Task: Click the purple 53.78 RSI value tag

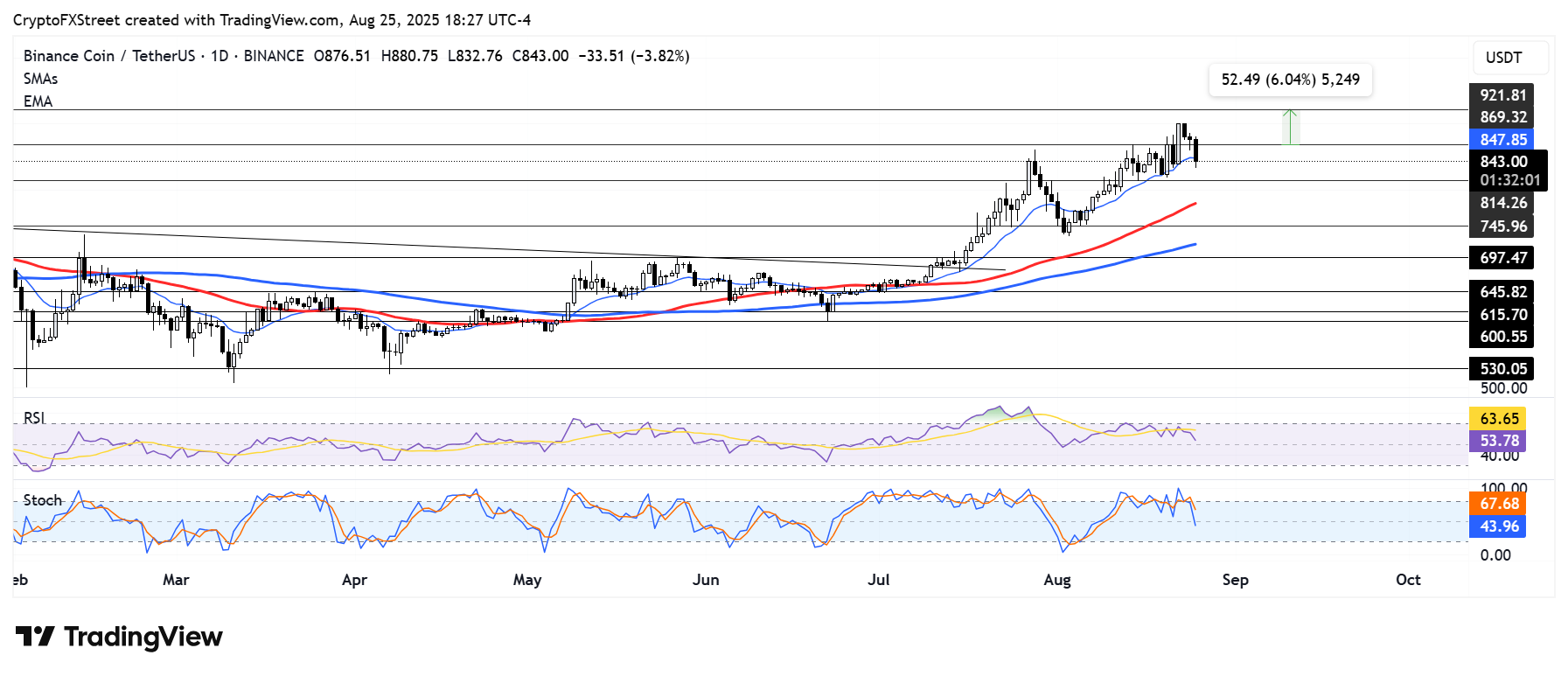Action: click(1499, 441)
